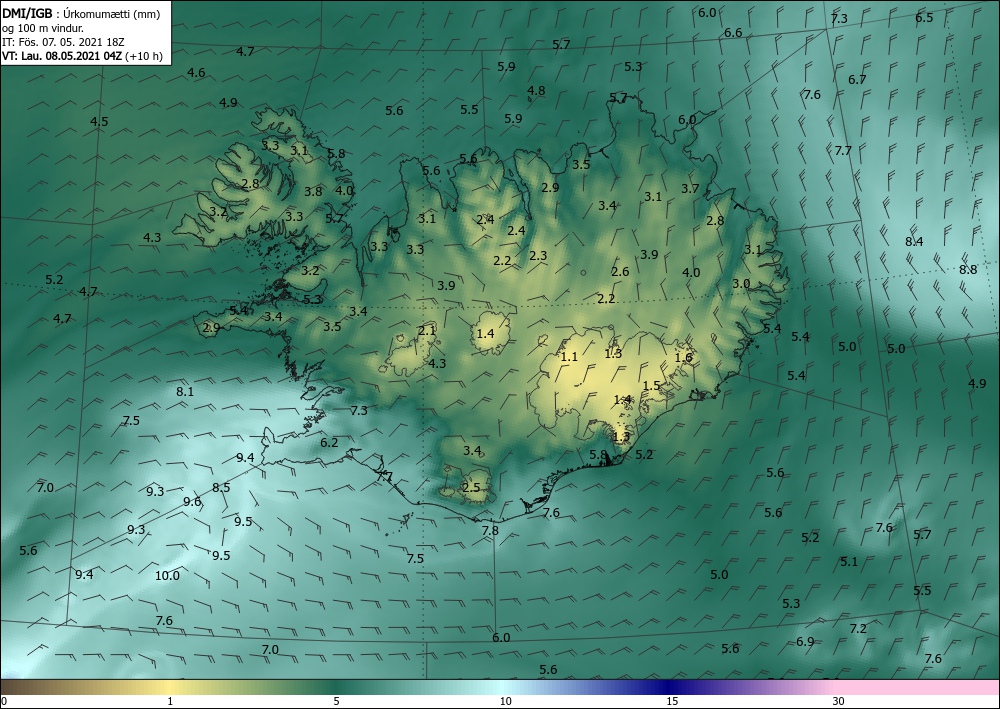Click the 'DMI/IGB : Úrkomumætti (mm)' title line

tap(81, 13)
